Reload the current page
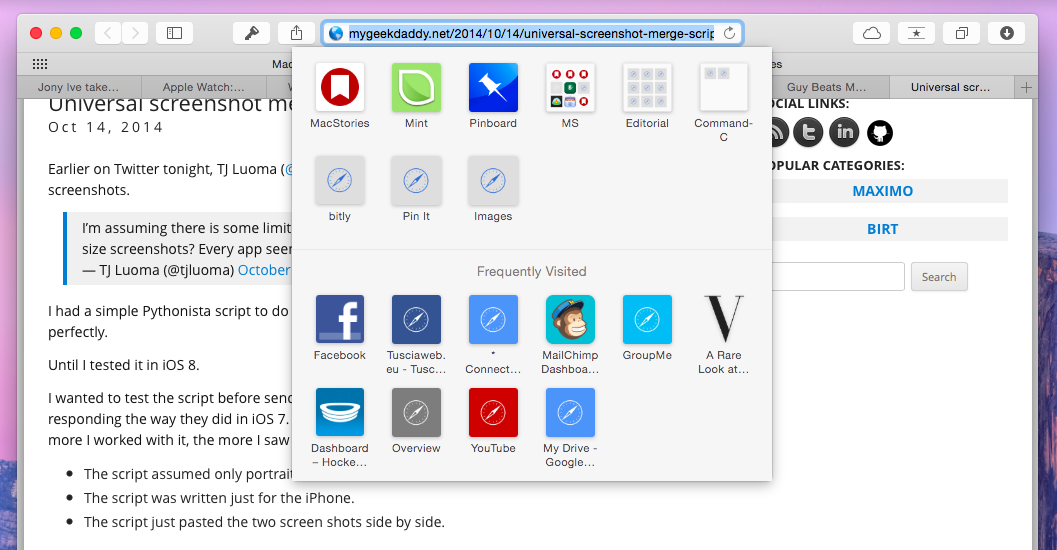Viewport: 1057px width, 550px height. point(729,33)
